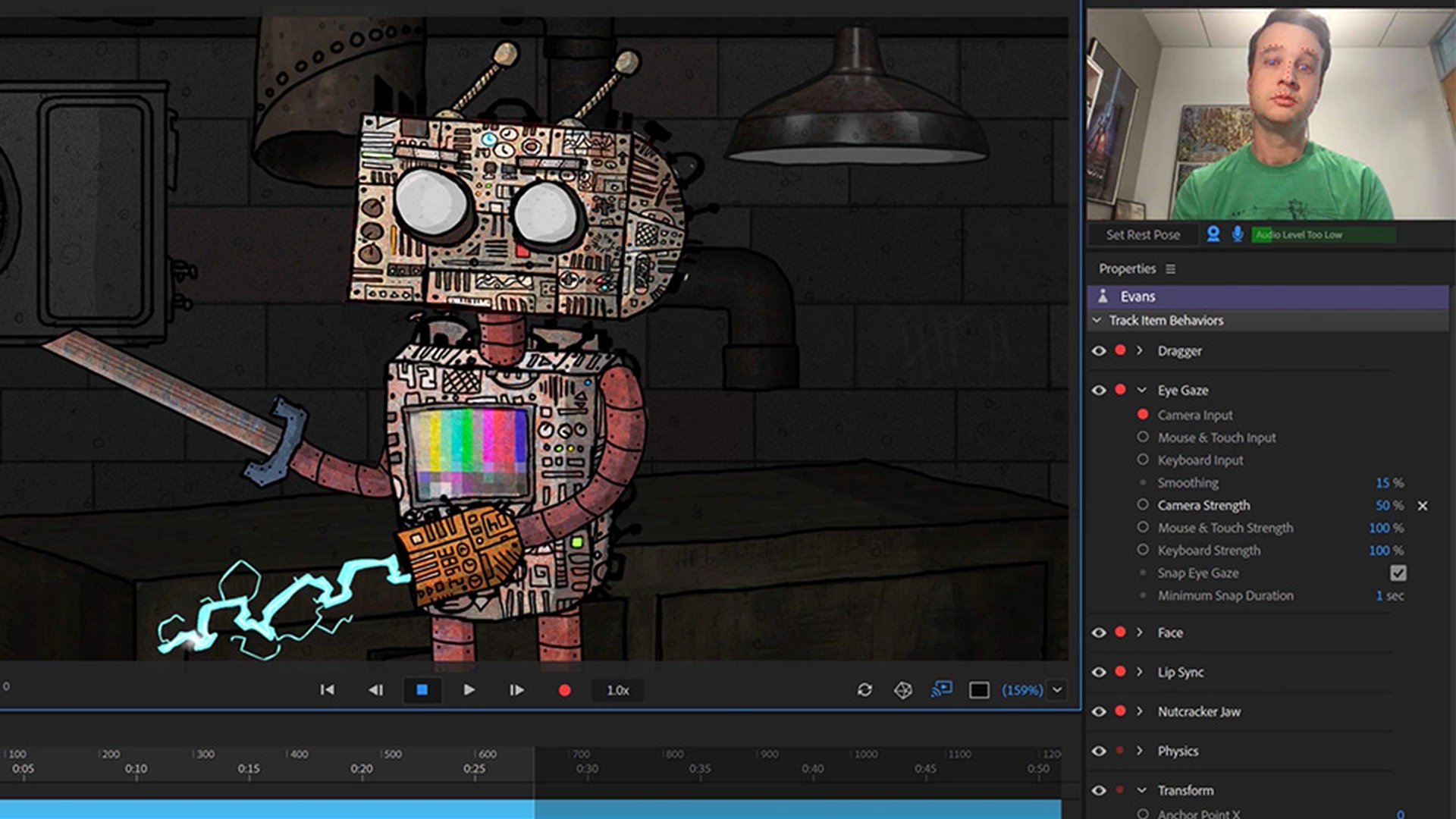Collapse the Track Item Behaviors section
The width and height of the screenshot is (1456, 819).
coord(1097,320)
